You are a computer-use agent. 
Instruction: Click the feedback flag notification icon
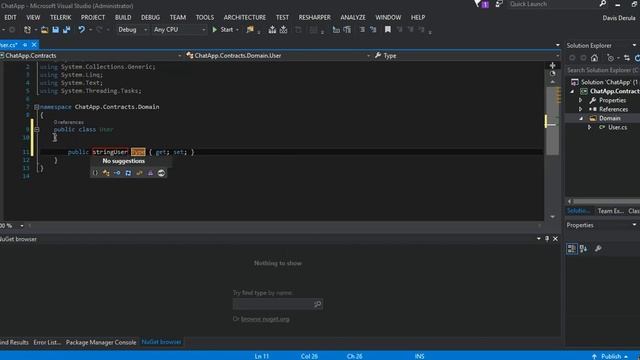tap(478, 4)
